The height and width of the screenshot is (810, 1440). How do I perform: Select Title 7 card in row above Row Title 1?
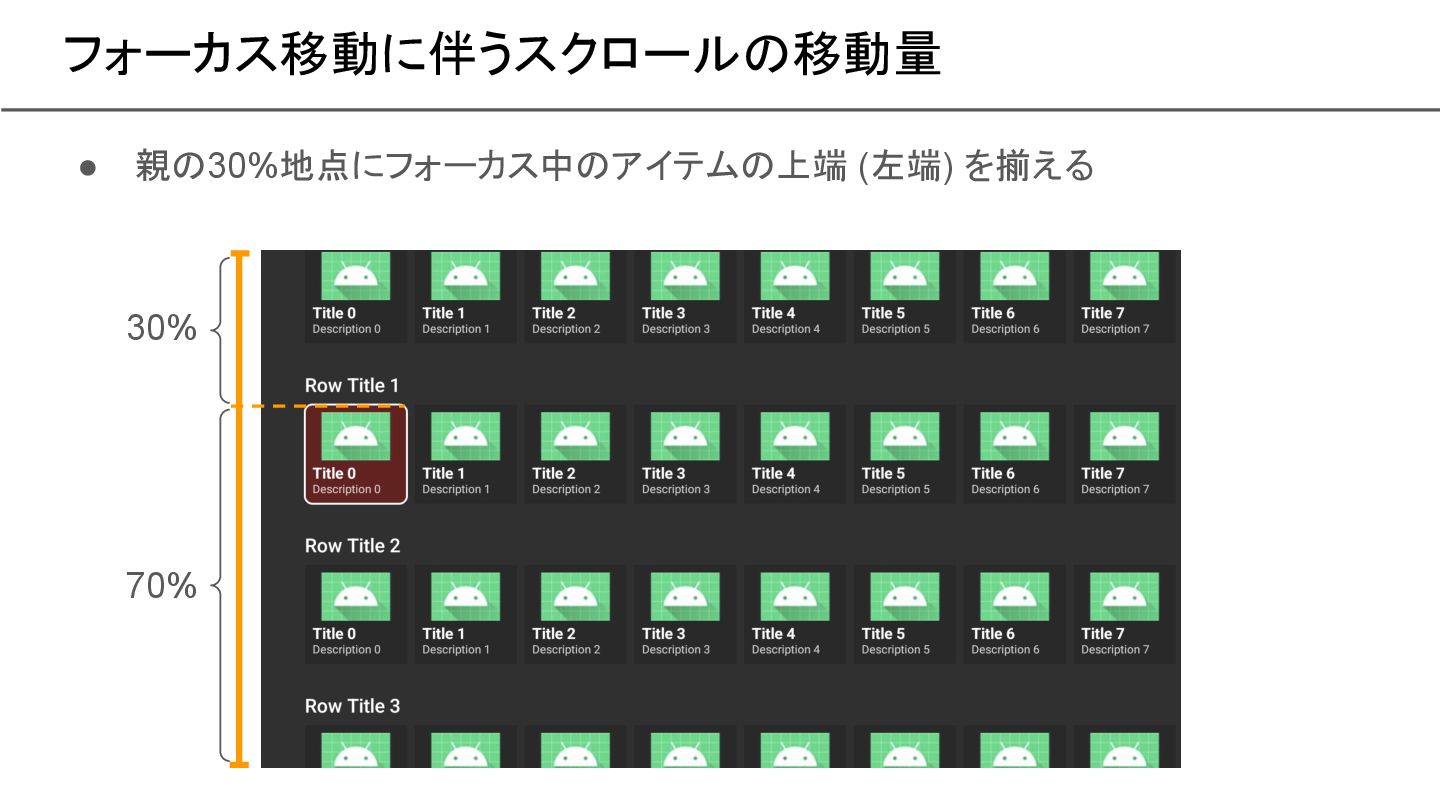[x=1127, y=297]
